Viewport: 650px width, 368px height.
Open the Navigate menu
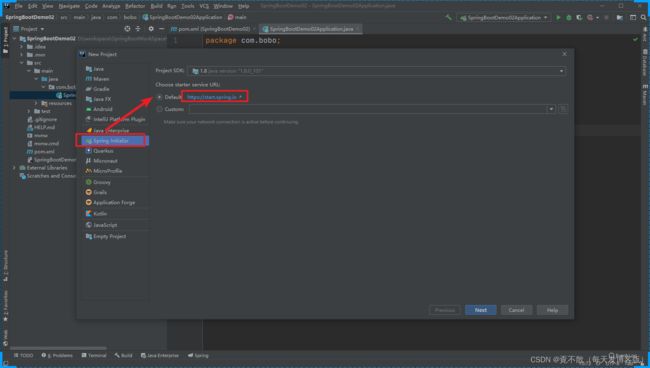69,6
